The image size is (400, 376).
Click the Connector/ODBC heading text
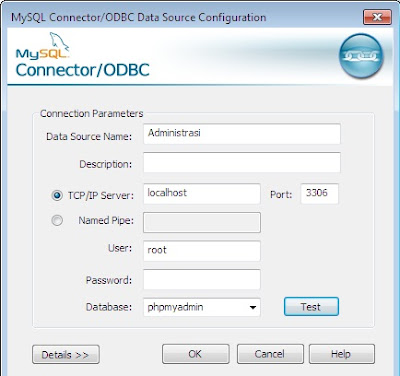82,70
